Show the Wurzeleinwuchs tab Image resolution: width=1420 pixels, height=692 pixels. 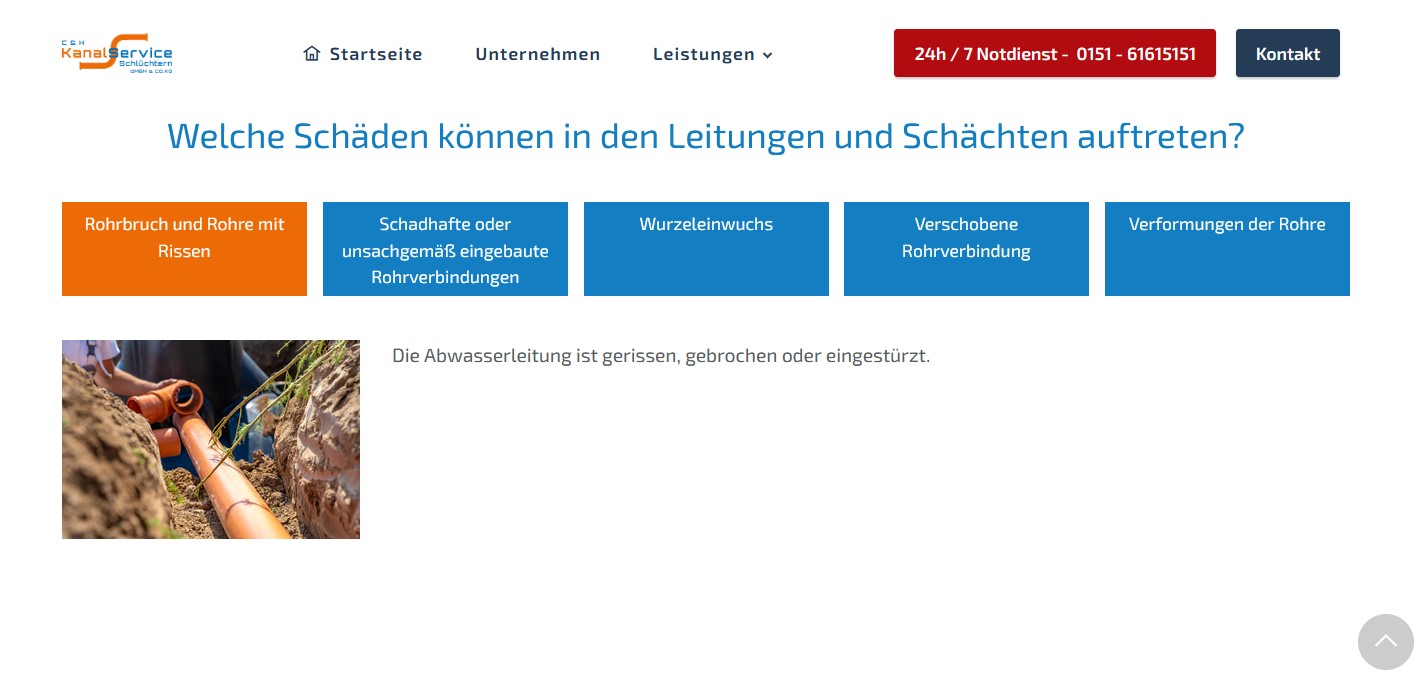pyautogui.click(x=706, y=249)
